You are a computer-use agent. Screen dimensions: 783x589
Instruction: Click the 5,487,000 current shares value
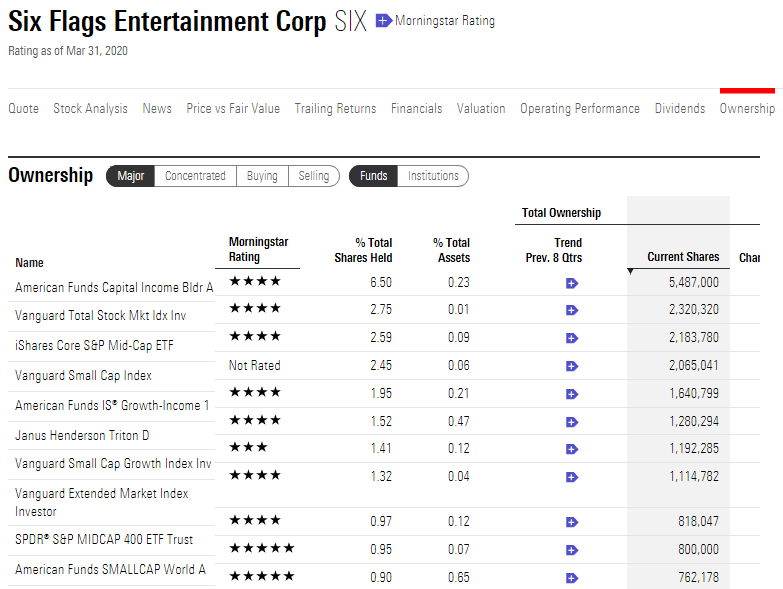[694, 283]
